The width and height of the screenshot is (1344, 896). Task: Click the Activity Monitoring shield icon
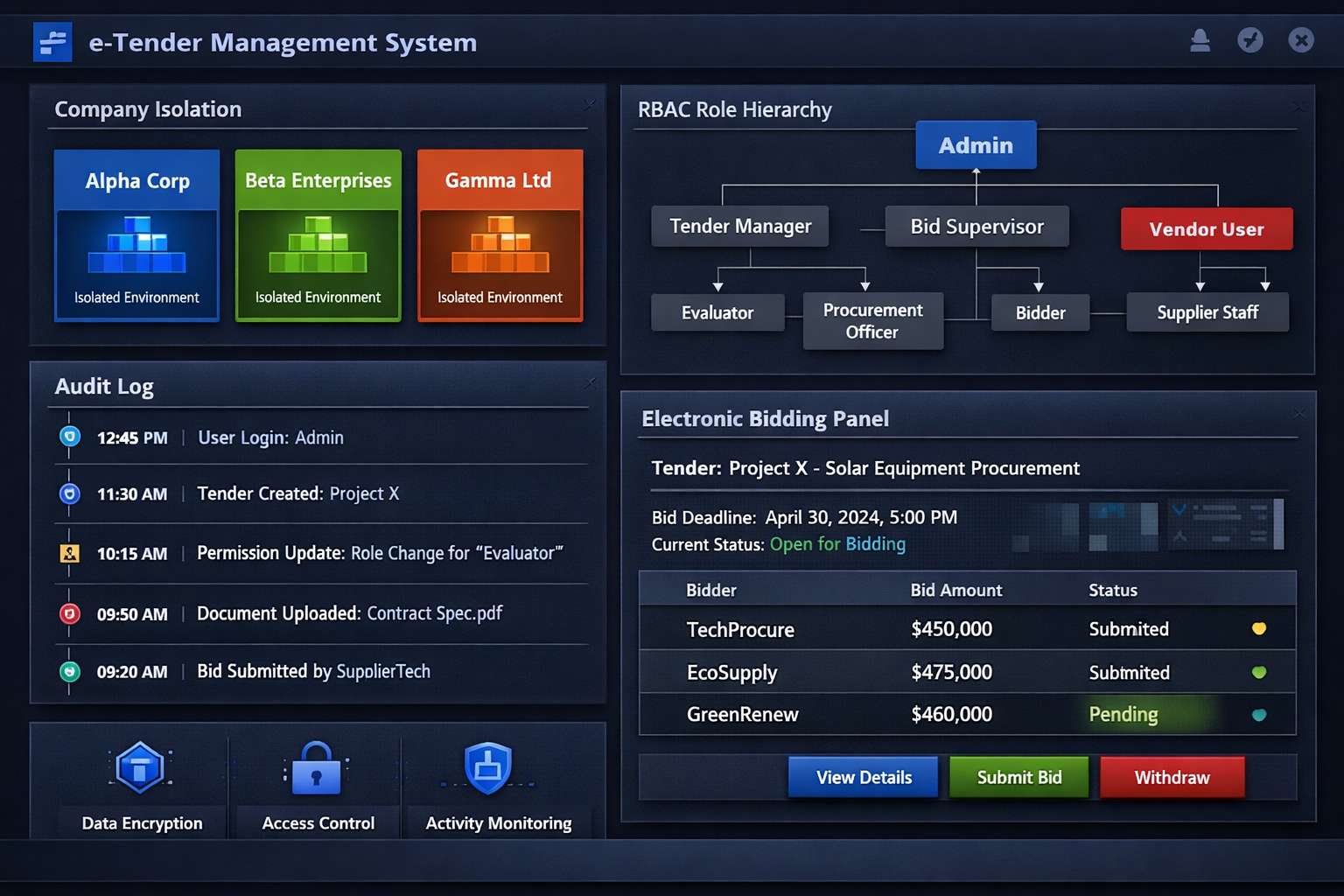[x=487, y=768]
